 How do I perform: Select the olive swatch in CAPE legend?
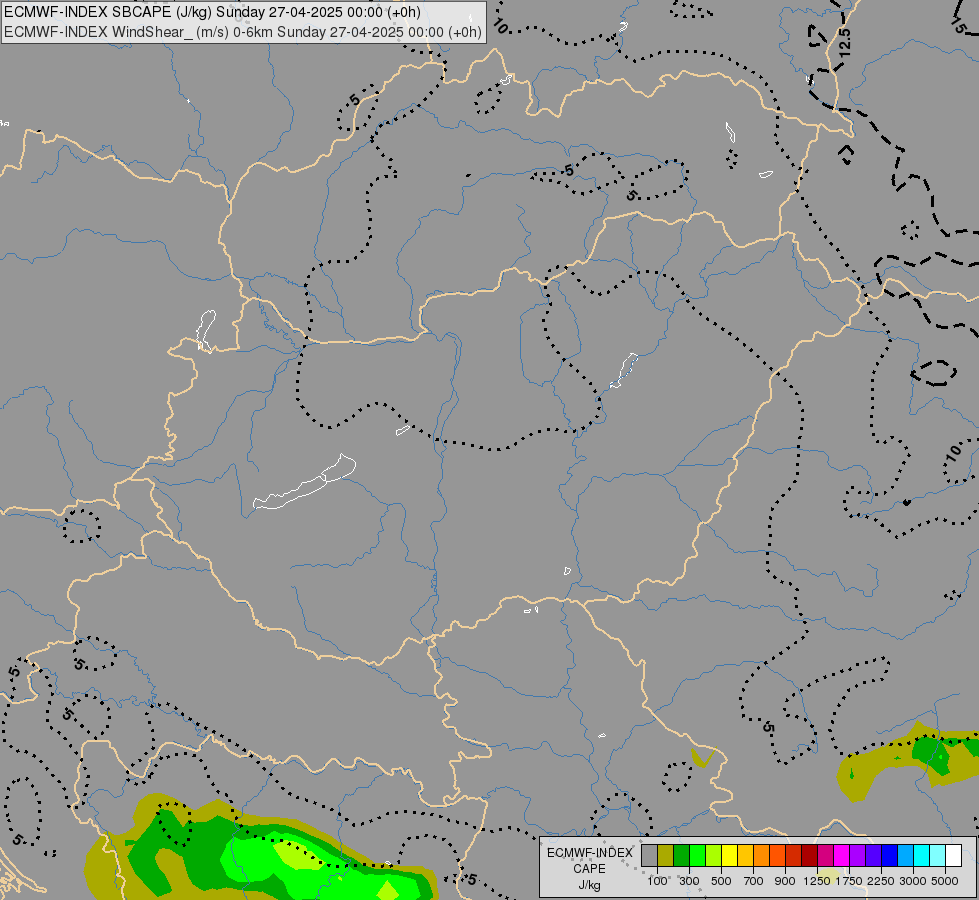(666, 856)
